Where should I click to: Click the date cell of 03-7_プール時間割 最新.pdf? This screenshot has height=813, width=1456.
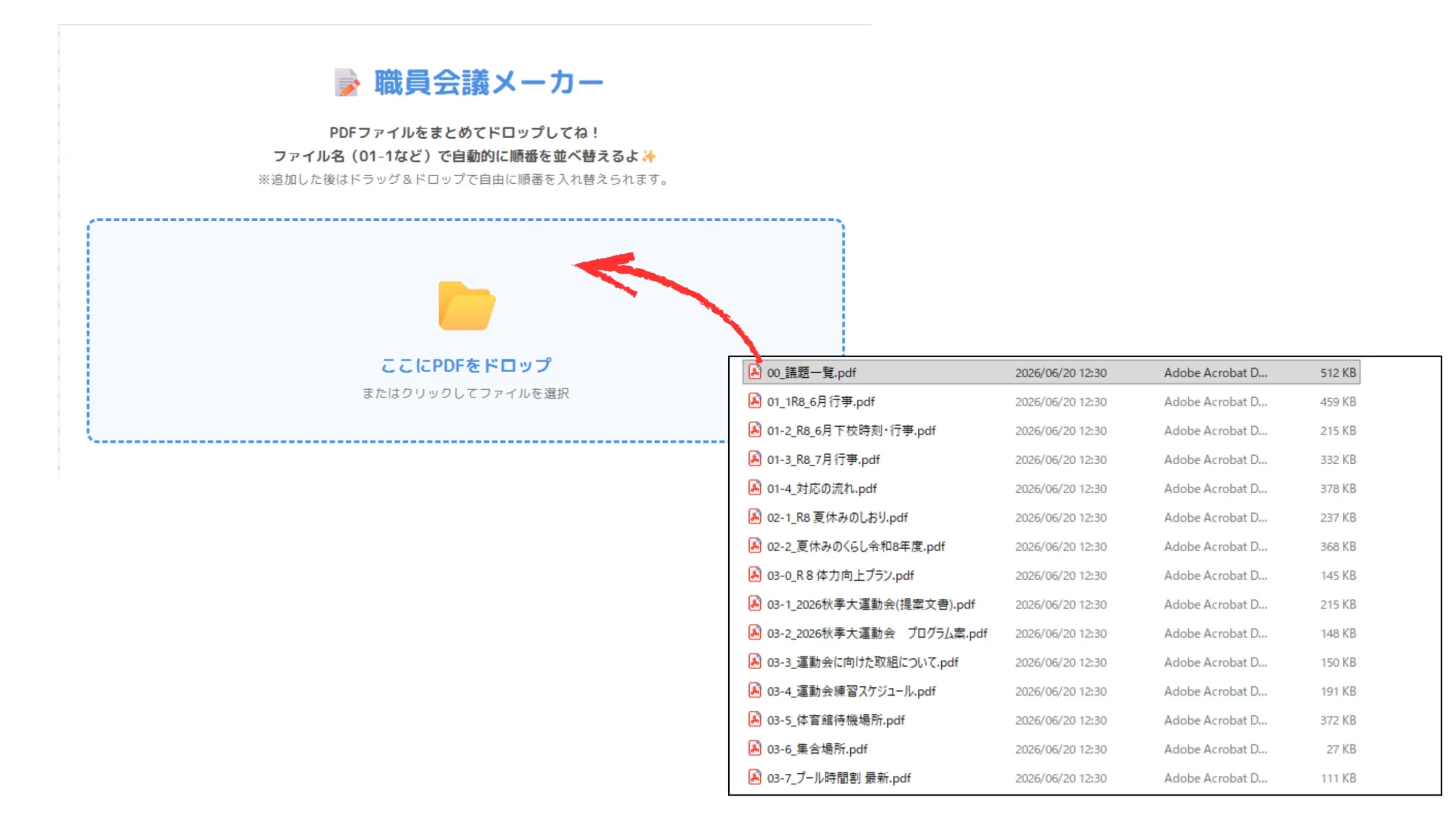point(1061,779)
